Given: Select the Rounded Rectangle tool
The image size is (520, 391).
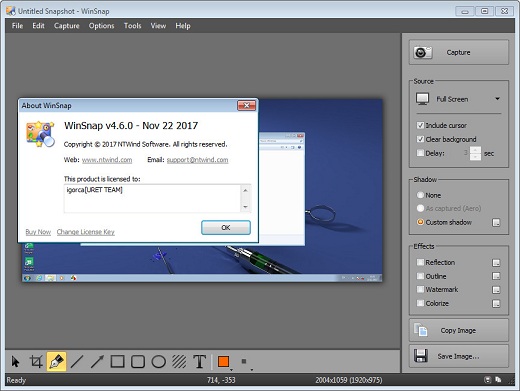Looking at the screenshot, I should tap(138, 362).
